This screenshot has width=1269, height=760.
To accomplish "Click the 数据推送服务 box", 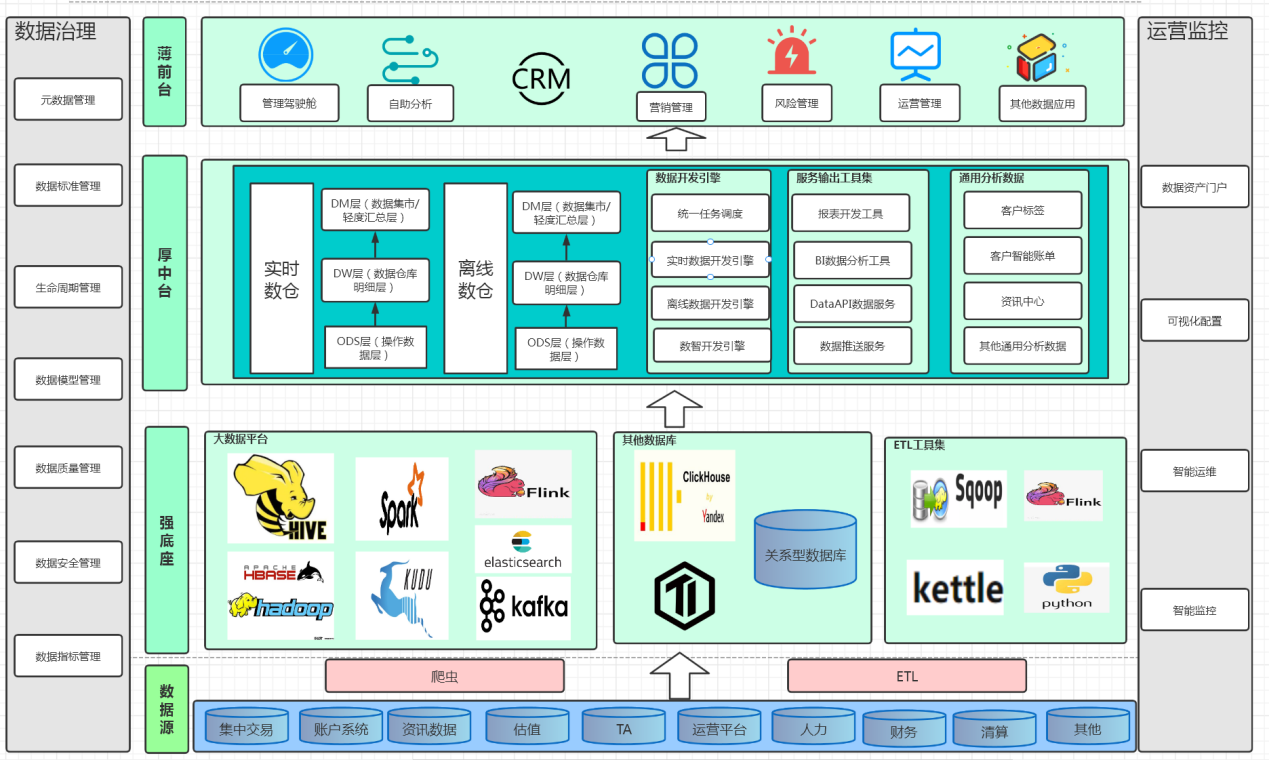I will coord(853,345).
